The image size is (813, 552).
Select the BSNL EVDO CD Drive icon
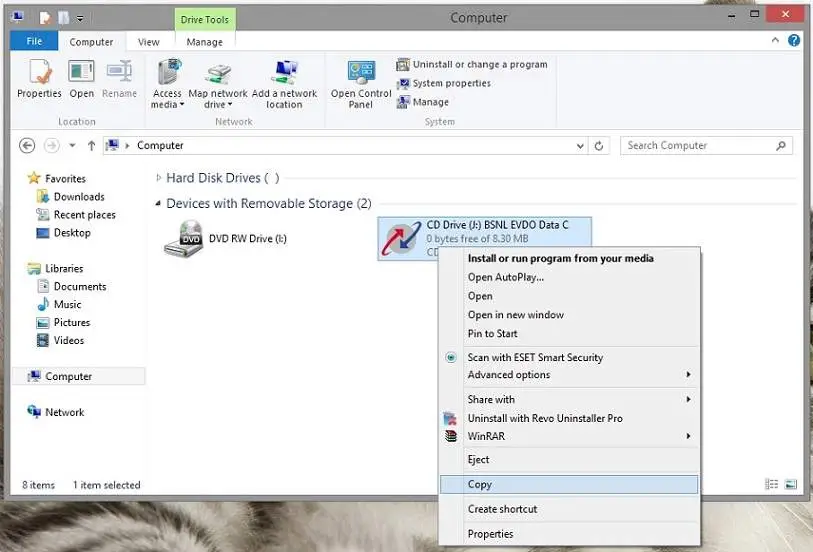click(401, 239)
